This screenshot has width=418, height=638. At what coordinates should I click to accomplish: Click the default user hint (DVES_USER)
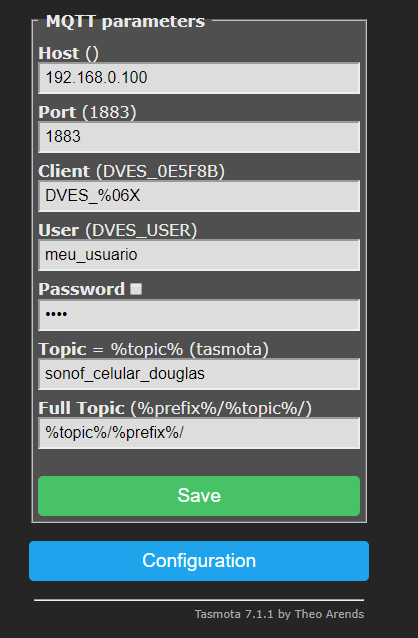[141, 230]
